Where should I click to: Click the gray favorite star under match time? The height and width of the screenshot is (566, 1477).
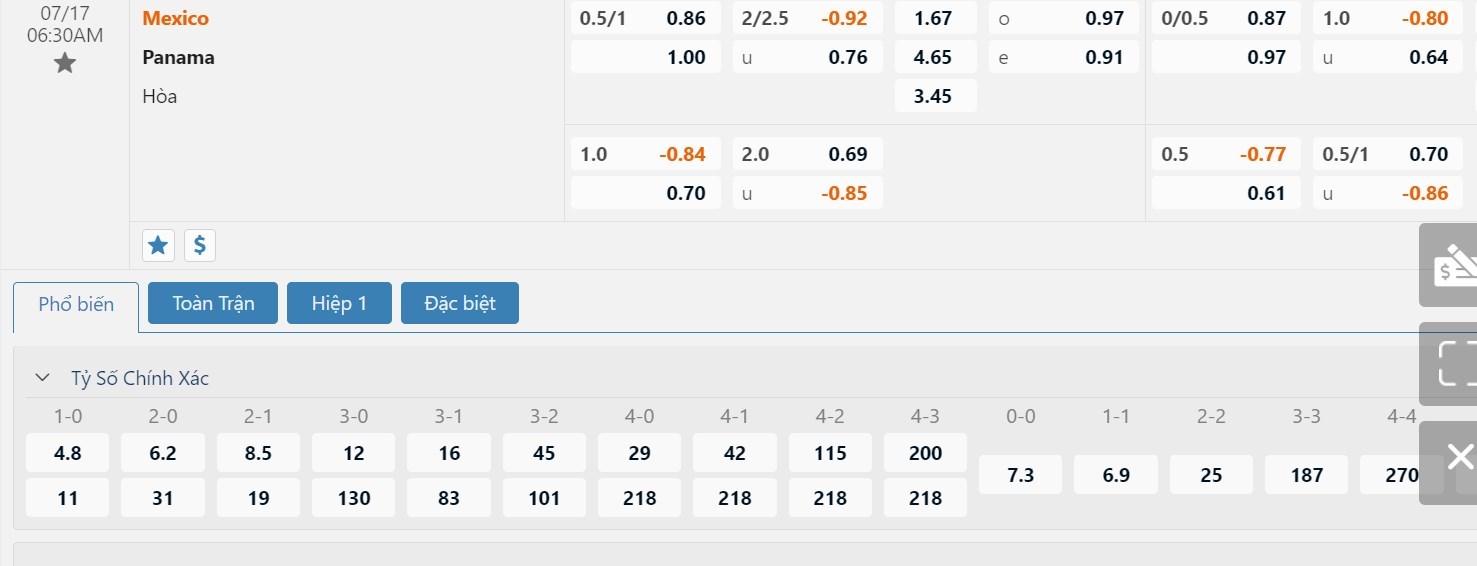(65, 64)
